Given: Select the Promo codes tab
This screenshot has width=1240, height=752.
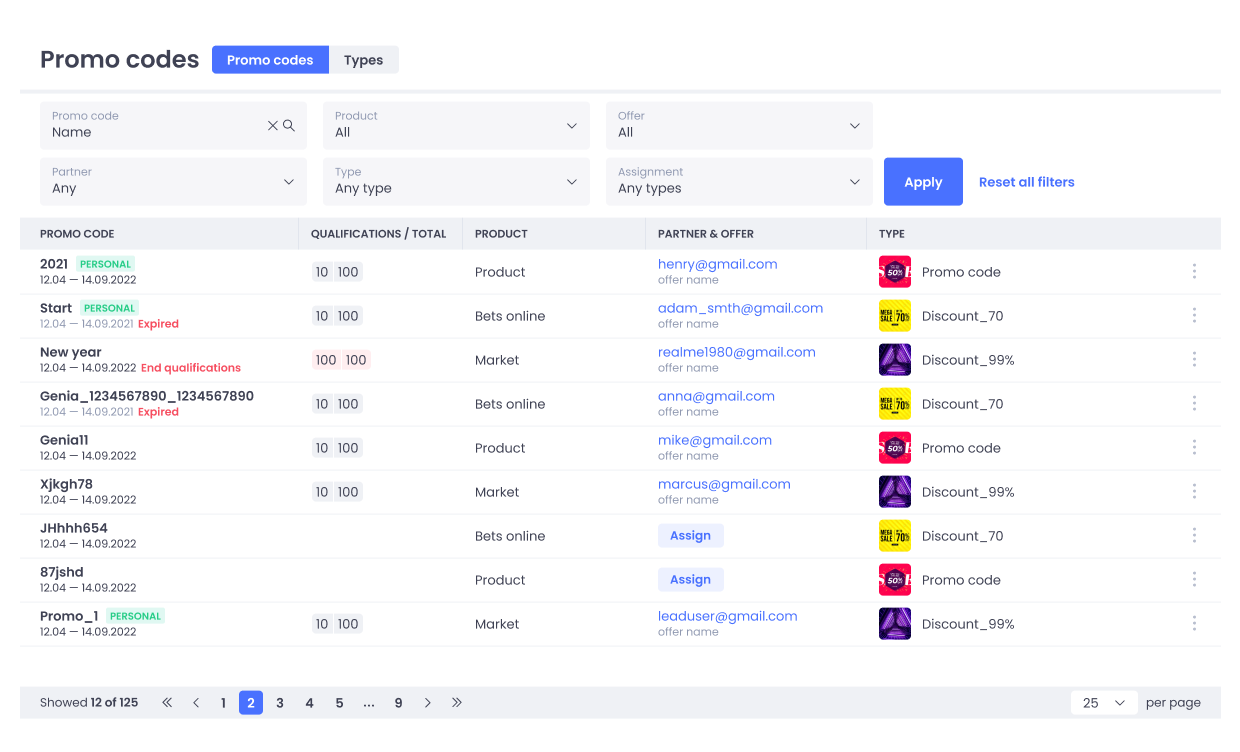Looking at the screenshot, I should [x=270, y=60].
